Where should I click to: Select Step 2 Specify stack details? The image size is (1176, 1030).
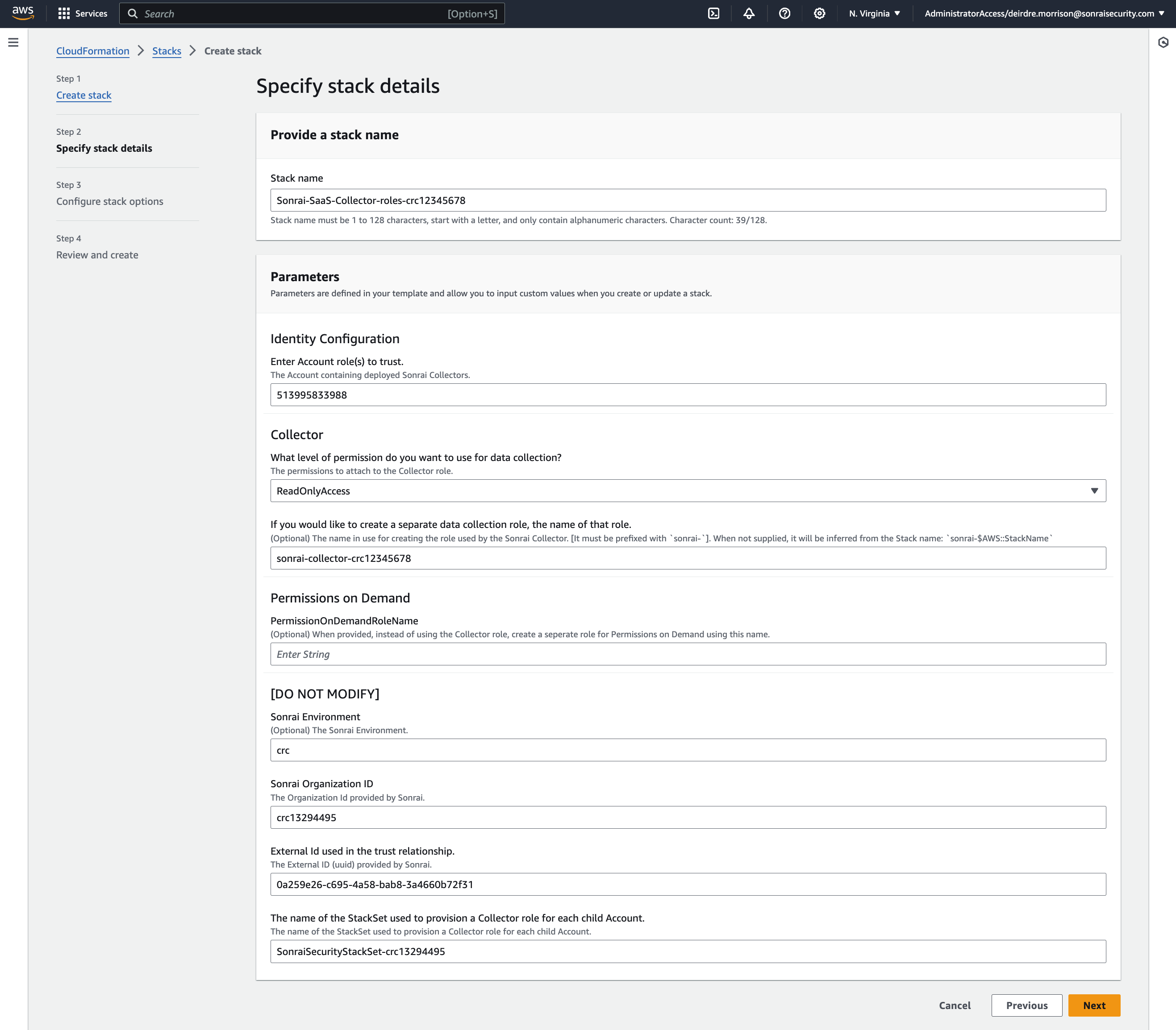click(x=104, y=148)
